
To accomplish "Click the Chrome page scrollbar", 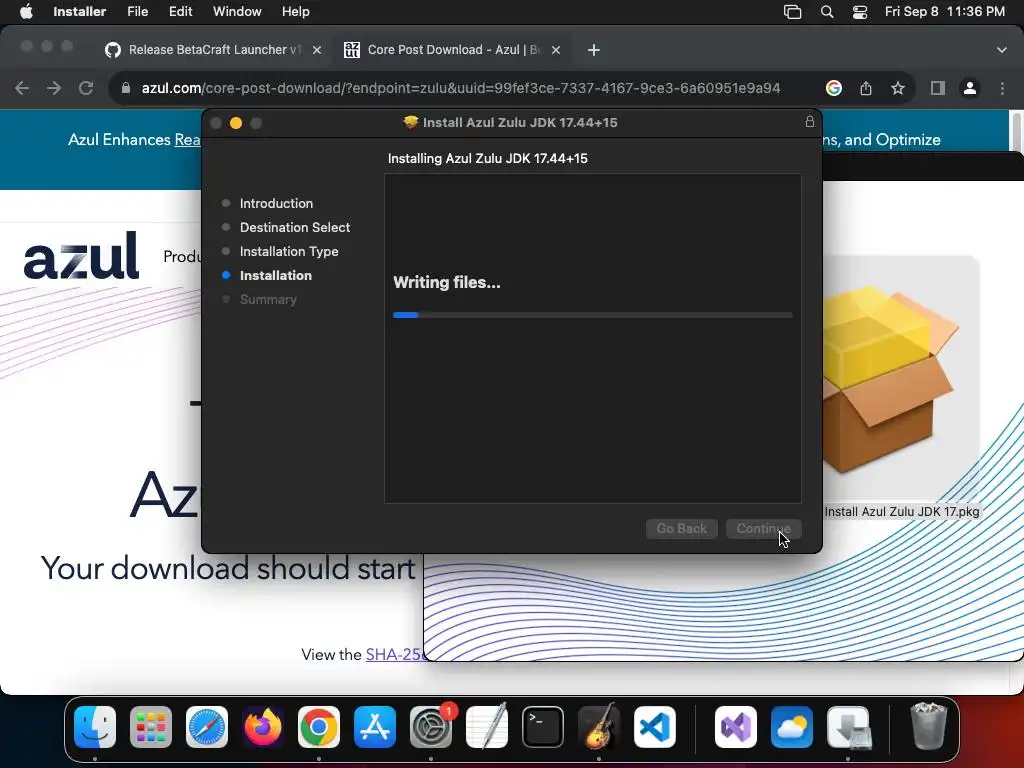I will point(1016,131).
